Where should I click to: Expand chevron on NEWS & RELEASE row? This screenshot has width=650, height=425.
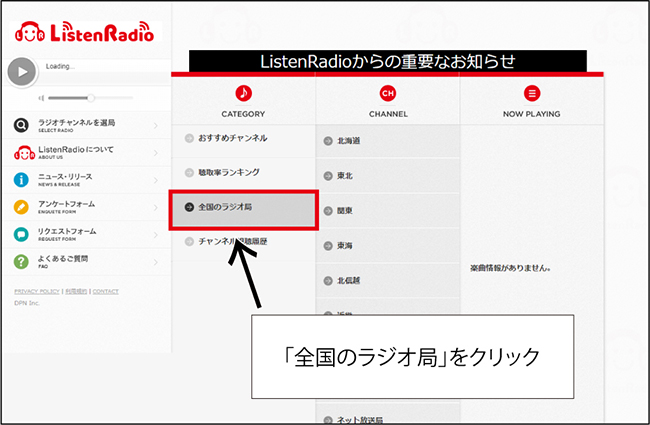(x=156, y=180)
